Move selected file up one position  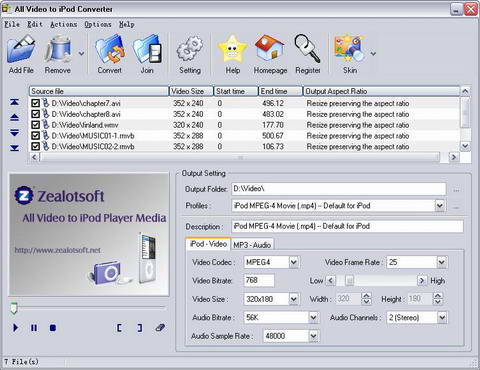pyautogui.click(x=14, y=117)
